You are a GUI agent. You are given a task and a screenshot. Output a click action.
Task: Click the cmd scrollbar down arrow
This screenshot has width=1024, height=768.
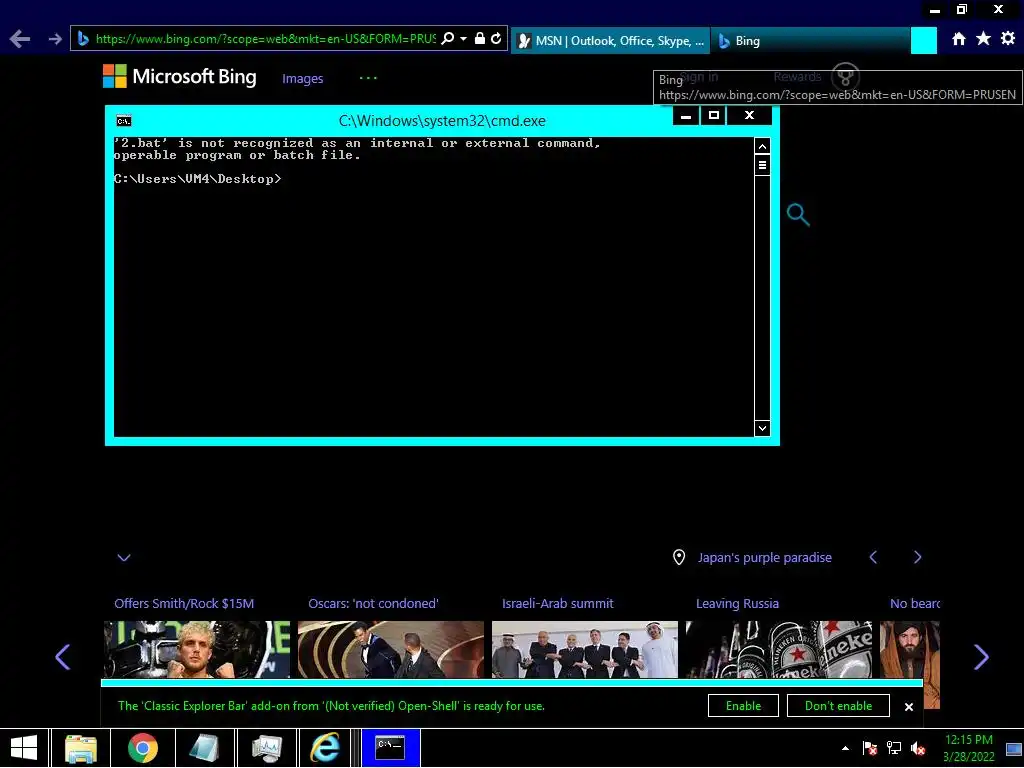(x=762, y=428)
